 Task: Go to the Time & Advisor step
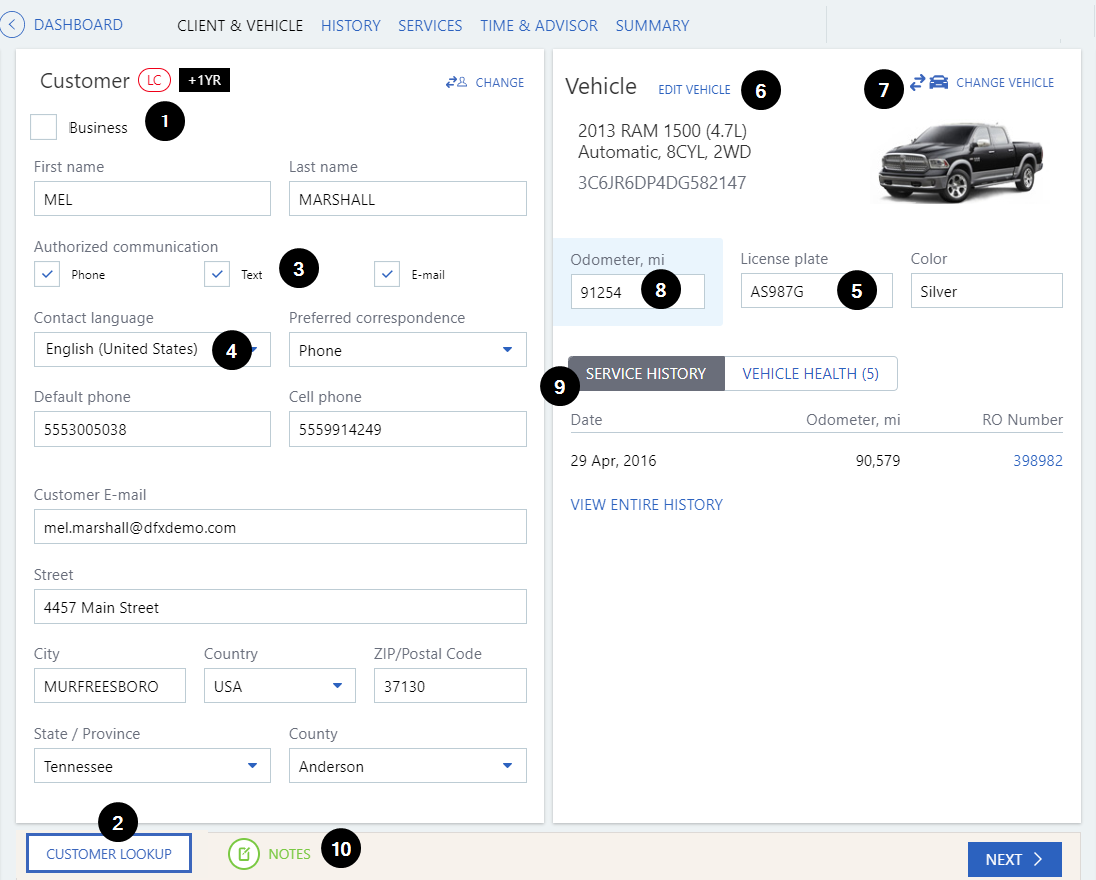point(539,25)
